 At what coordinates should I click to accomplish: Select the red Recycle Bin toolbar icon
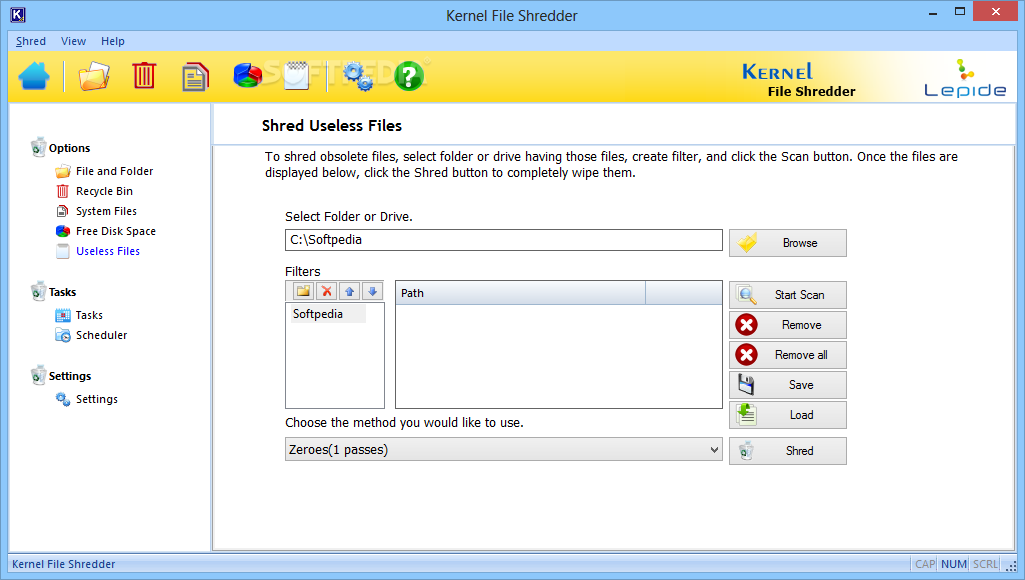(144, 76)
